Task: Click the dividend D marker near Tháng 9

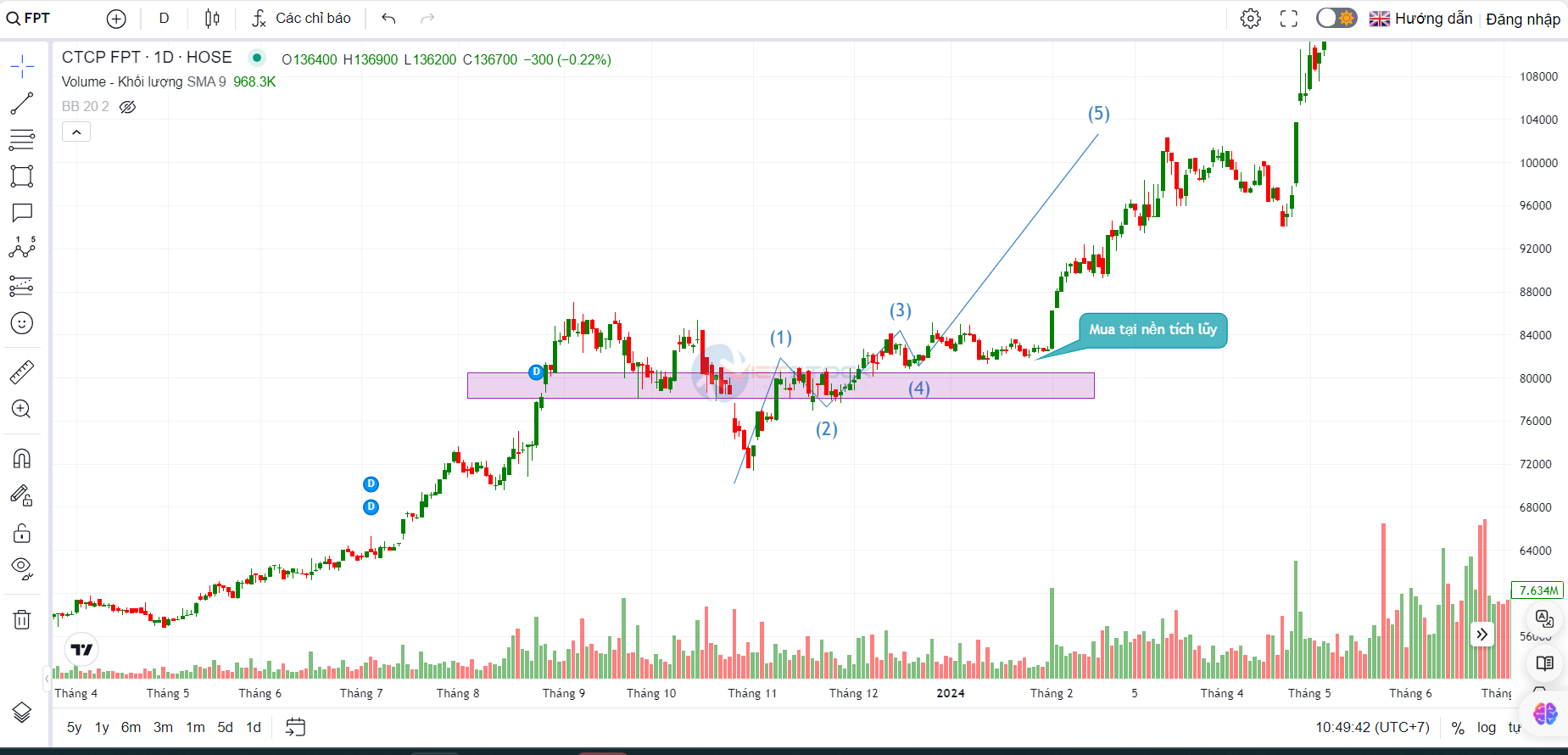Action: (536, 372)
